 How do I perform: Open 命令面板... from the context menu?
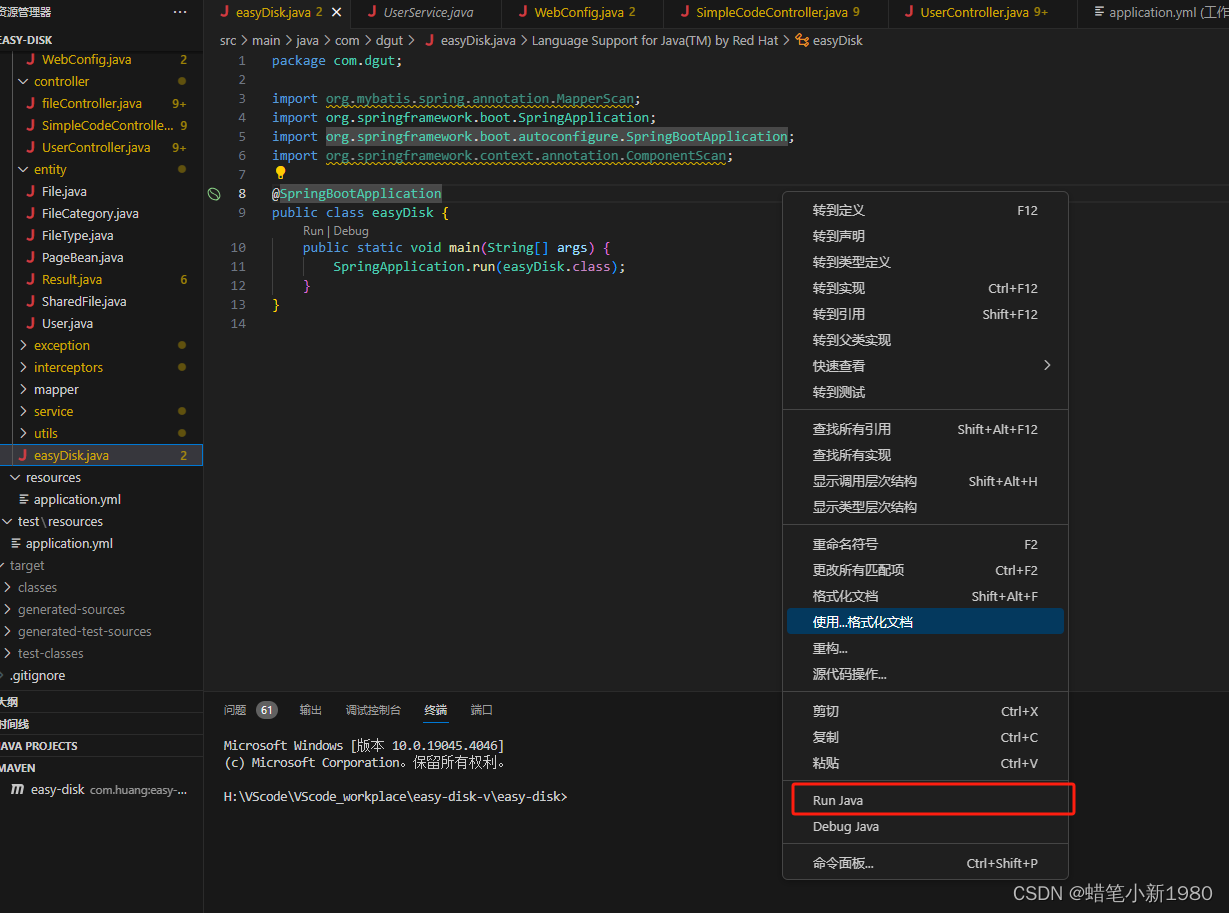click(925, 864)
